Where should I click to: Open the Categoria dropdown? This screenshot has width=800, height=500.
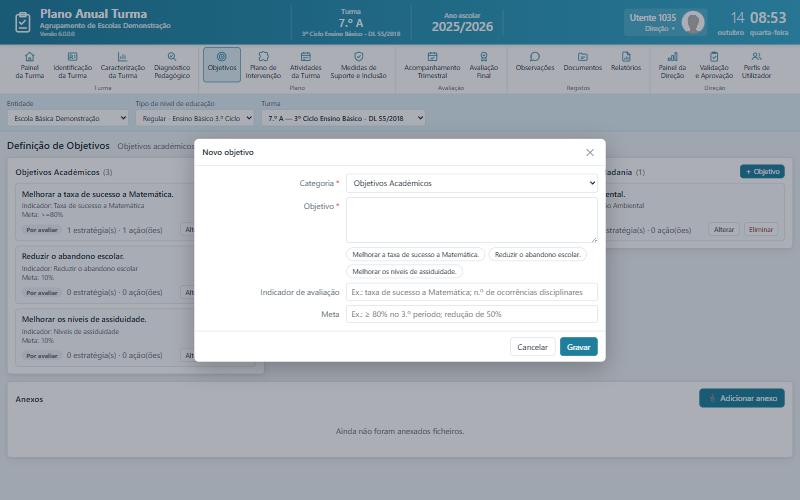[x=472, y=183]
